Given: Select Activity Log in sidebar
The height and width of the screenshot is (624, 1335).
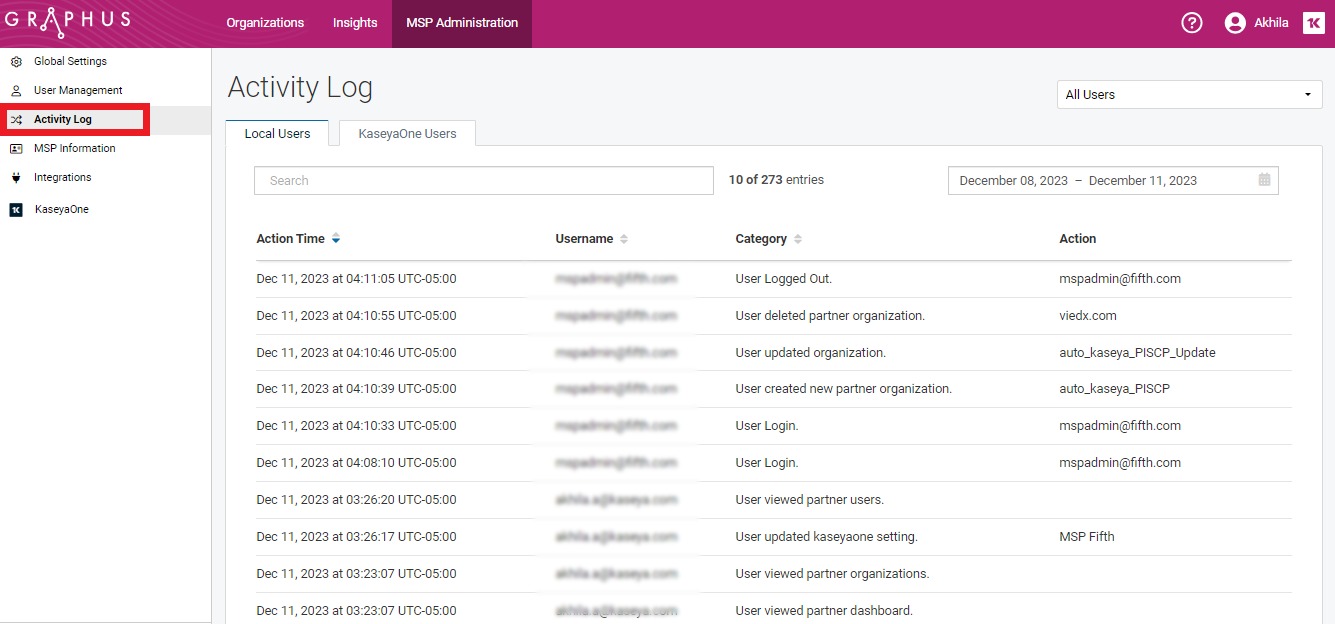Looking at the screenshot, I should (63, 120).
